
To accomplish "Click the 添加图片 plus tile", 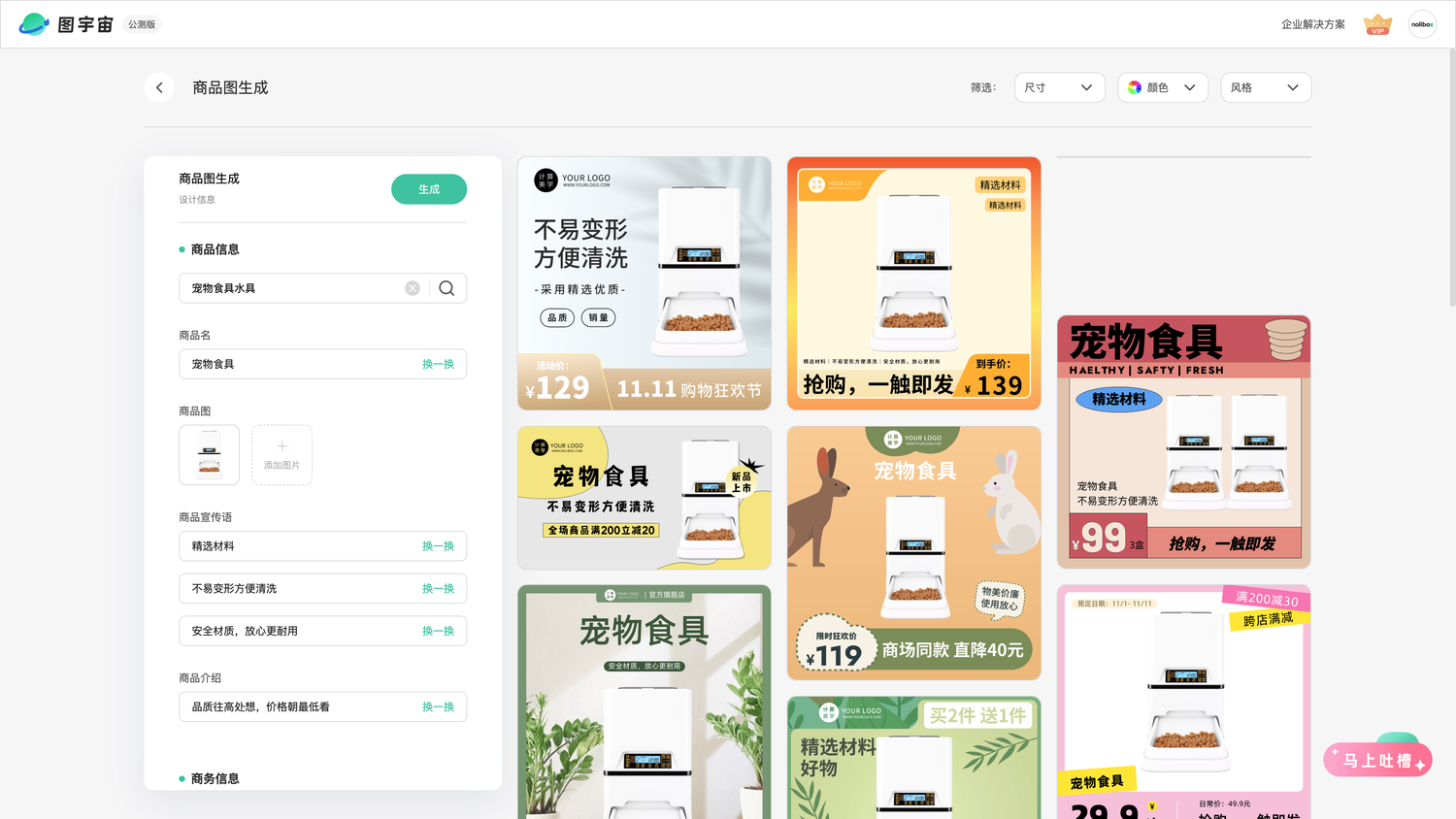I will click(x=281, y=455).
